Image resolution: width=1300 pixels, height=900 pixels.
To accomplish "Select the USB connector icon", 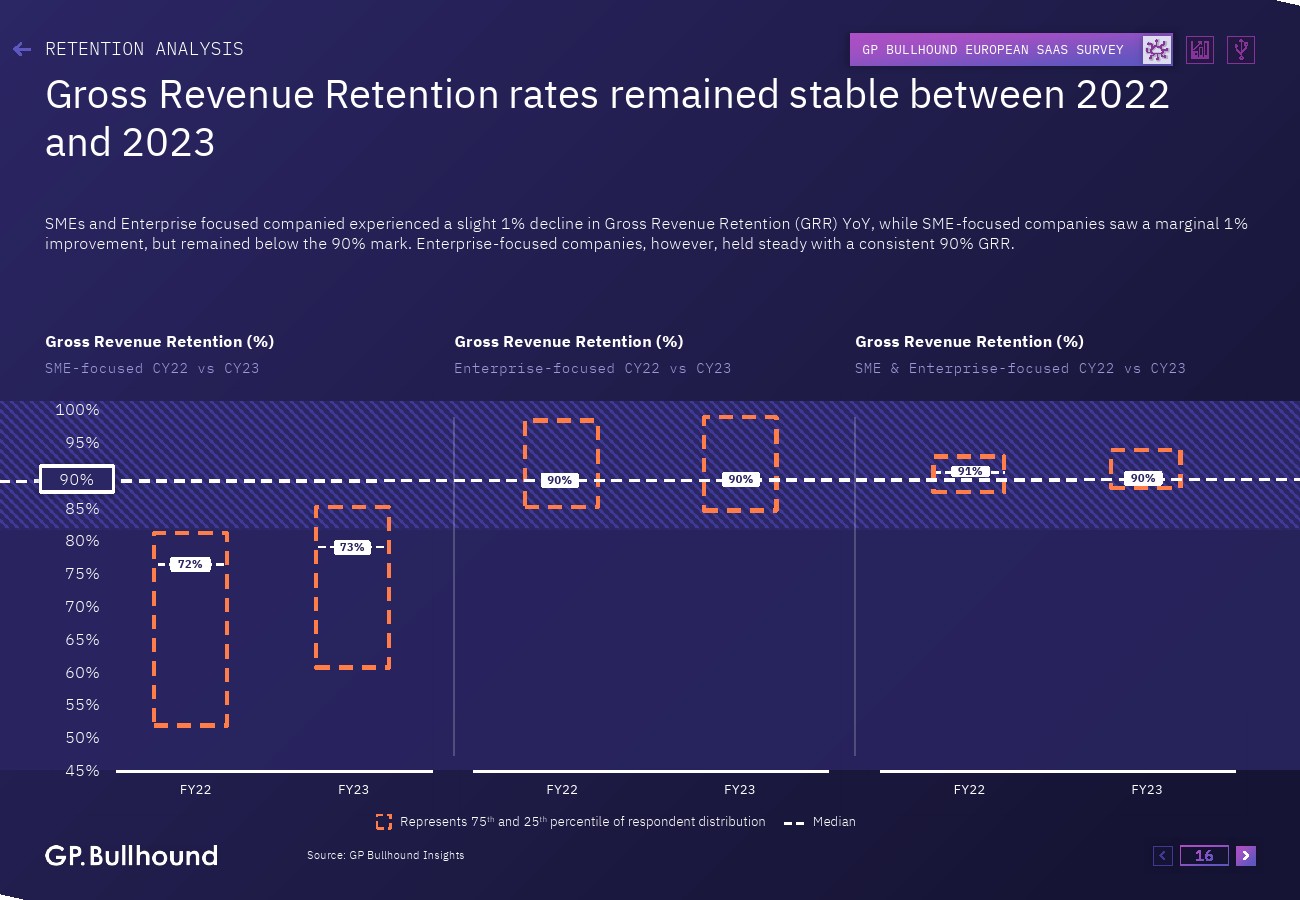I will (x=1241, y=50).
